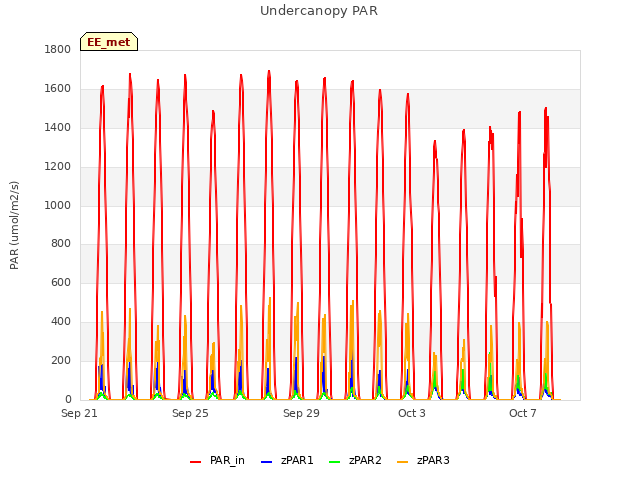Click the red PAR_in legend swatch
The height and width of the screenshot is (480, 640).
pos(196,462)
